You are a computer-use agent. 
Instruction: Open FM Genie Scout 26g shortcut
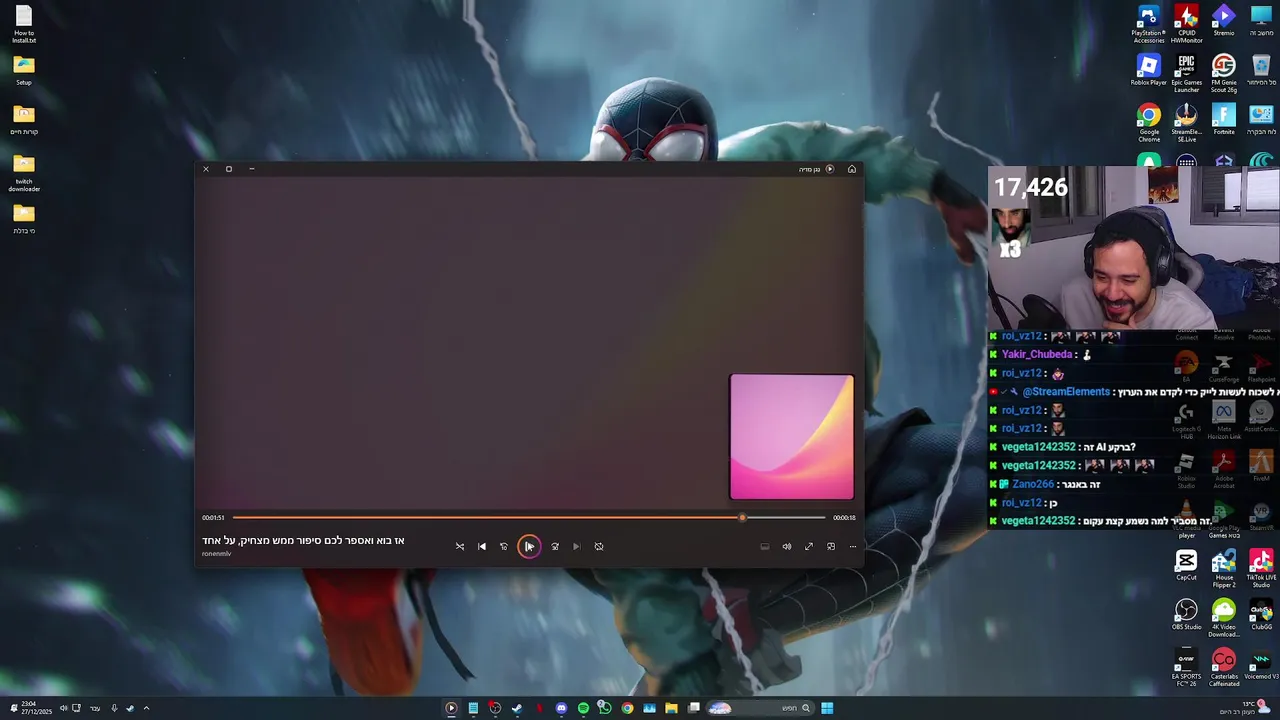point(1224,74)
